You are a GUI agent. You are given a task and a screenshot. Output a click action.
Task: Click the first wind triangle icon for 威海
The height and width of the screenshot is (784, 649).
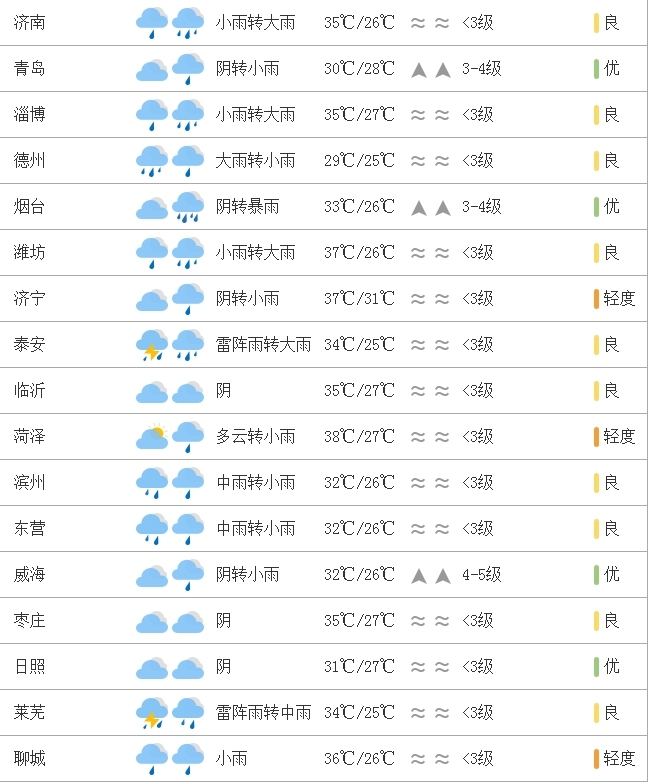[x=419, y=576]
